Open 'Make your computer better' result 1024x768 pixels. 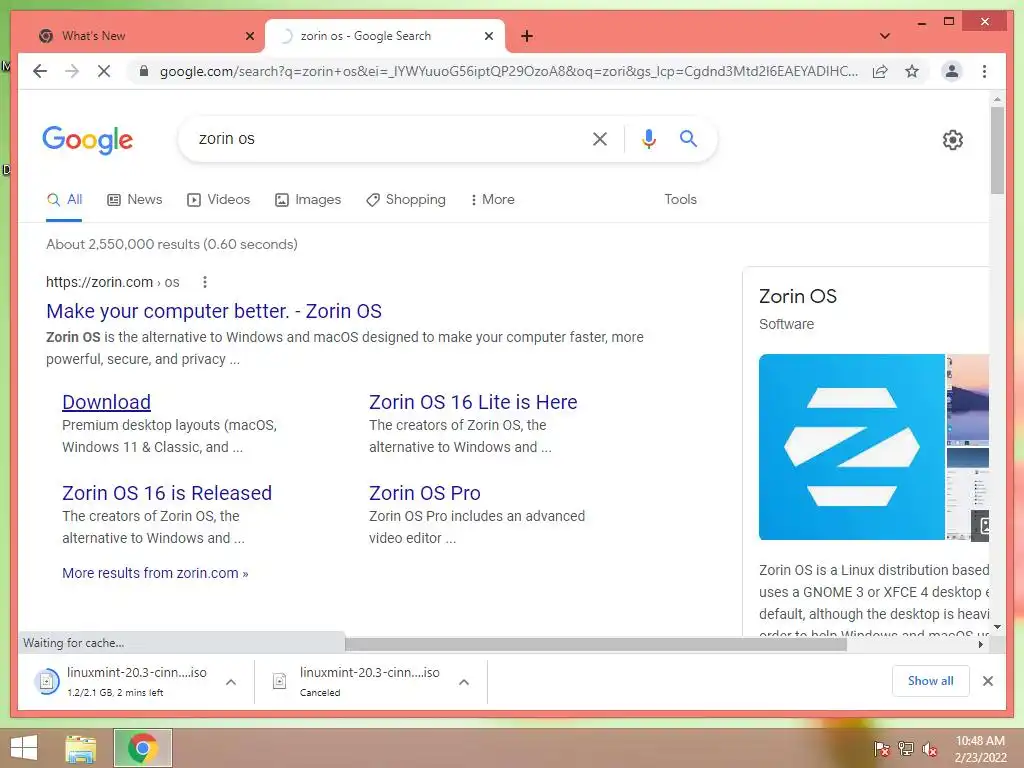[214, 311]
